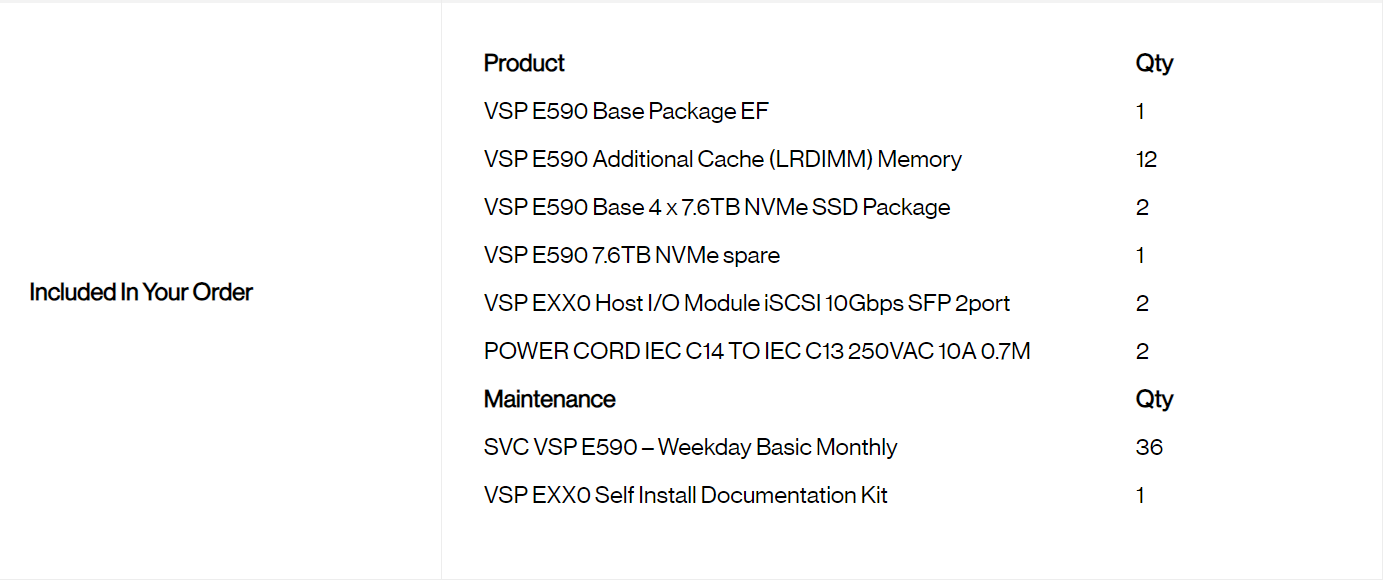This screenshot has height=582, width=1384.
Task: Click the quantity 12 for Additional Cache Memory
Action: point(1146,159)
